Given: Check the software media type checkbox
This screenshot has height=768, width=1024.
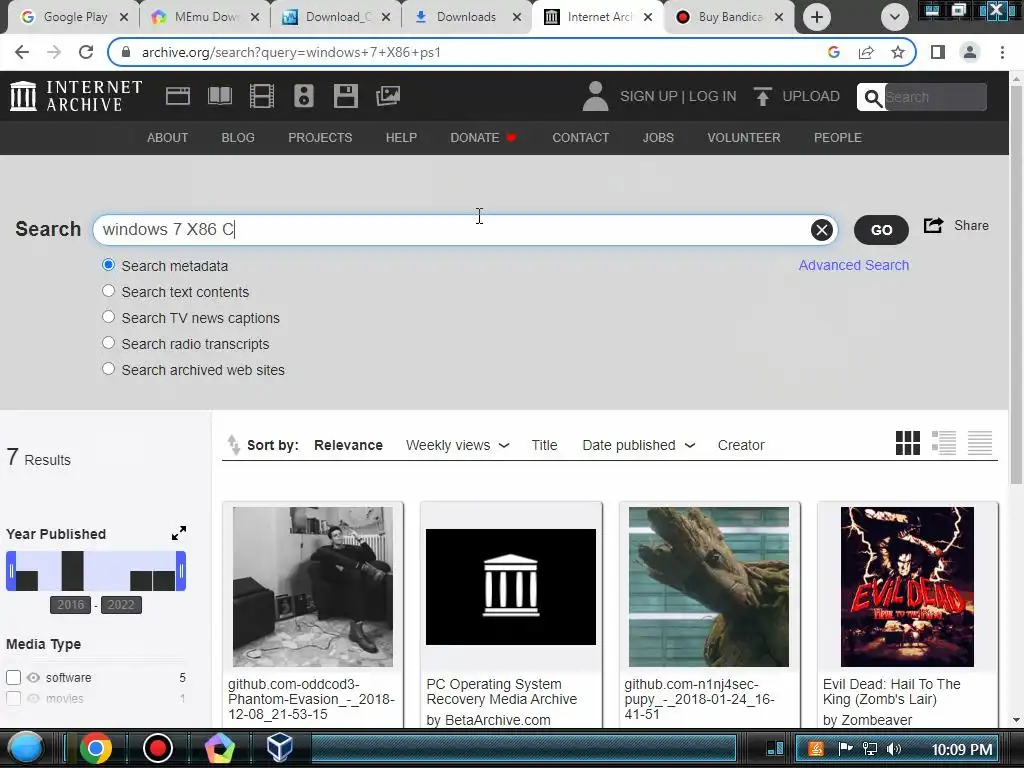Looking at the screenshot, I should pos(13,677).
